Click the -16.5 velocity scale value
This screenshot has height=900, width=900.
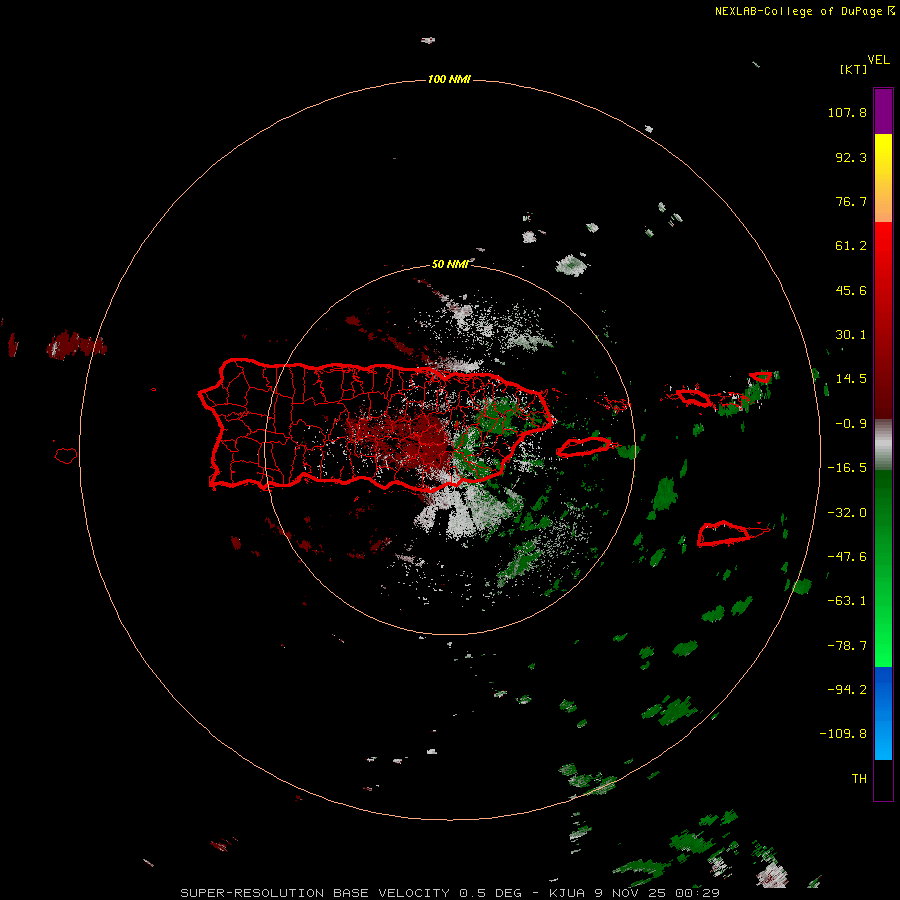847,468
